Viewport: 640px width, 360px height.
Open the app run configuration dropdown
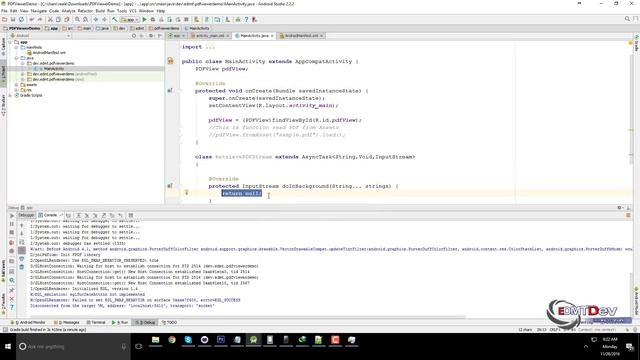[x=130, y=20]
